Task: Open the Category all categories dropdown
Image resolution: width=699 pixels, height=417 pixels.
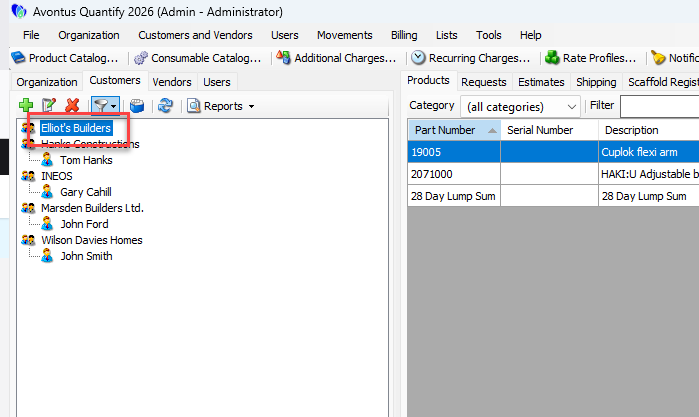Action: click(520, 107)
